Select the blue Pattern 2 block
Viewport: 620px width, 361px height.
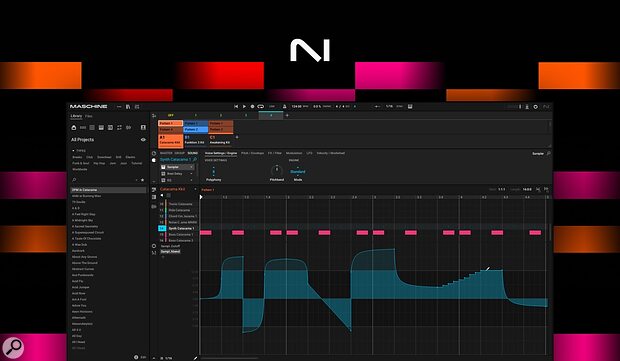[196, 129]
